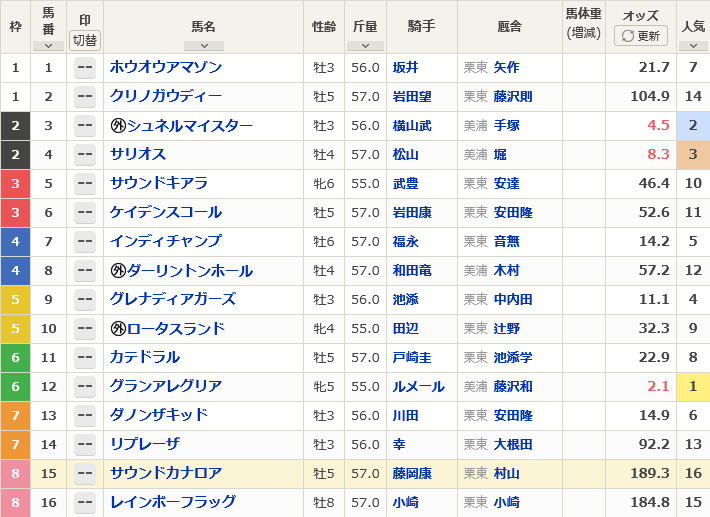Sort by 馬番 using its dropdown arrow
This screenshot has height=517, width=710.
(x=48, y=46)
